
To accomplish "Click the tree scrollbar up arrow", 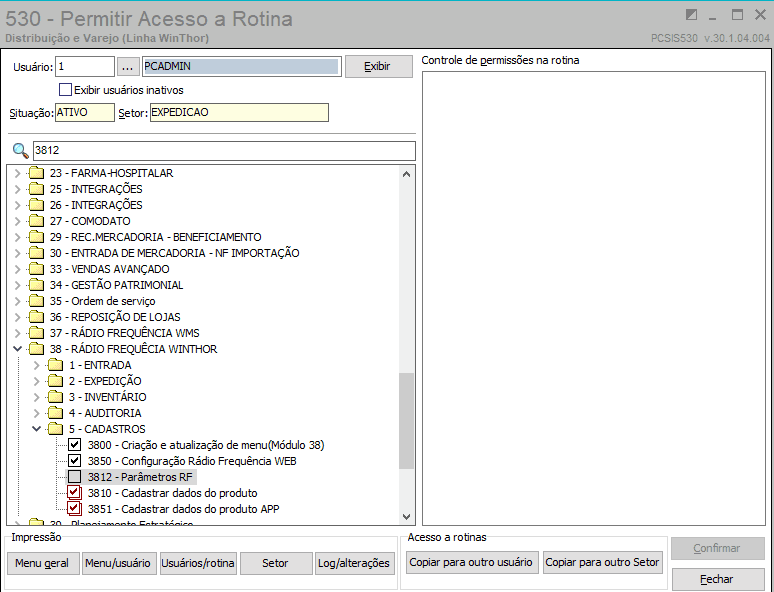I will 406,174.
